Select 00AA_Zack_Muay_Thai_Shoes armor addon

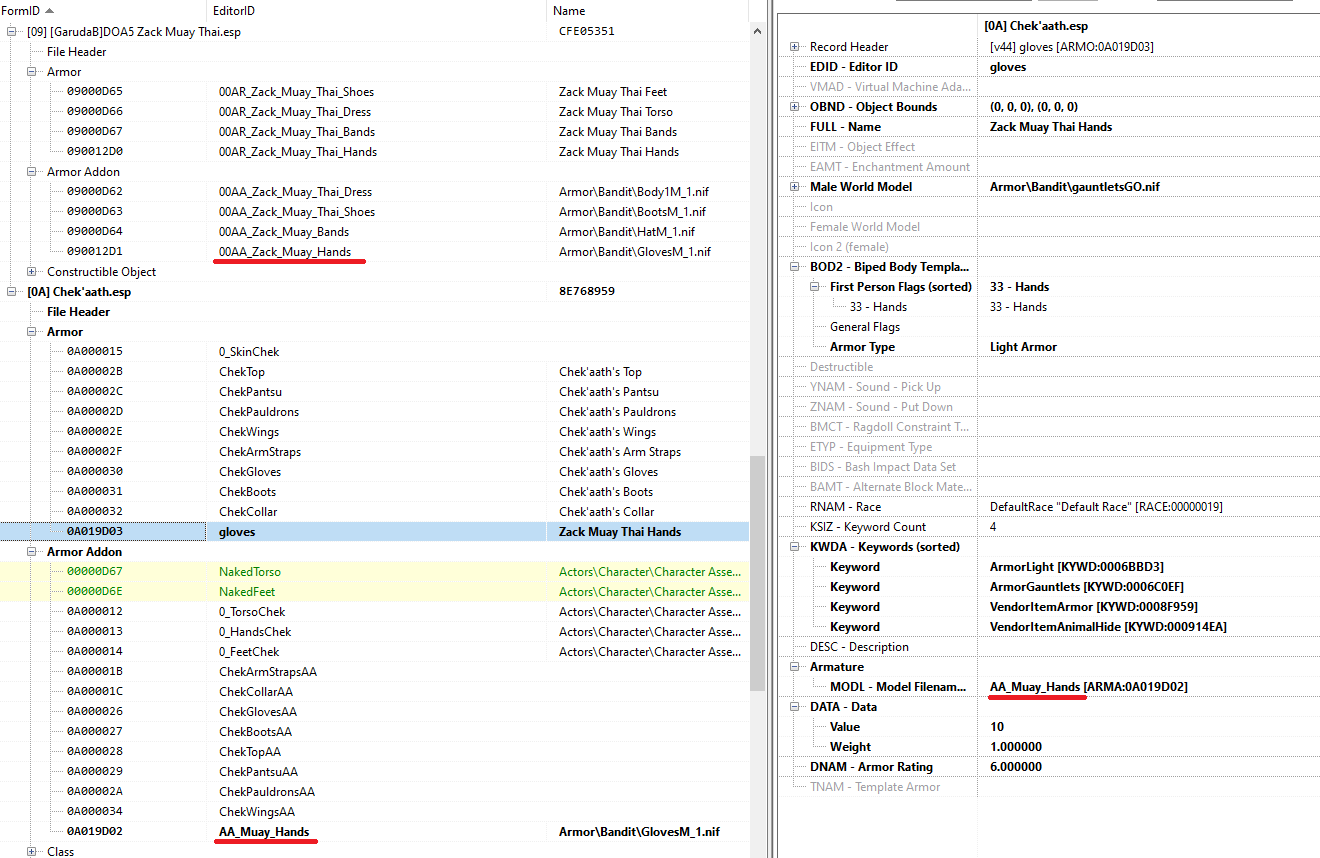pos(374,212)
